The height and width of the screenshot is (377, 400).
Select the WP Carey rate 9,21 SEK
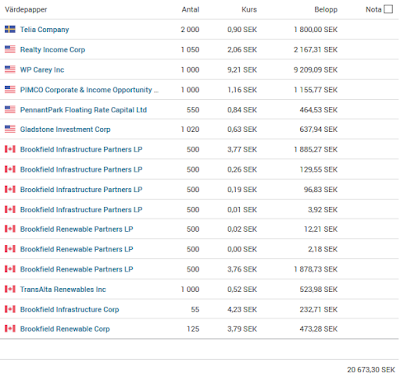click(x=242, y=70)
